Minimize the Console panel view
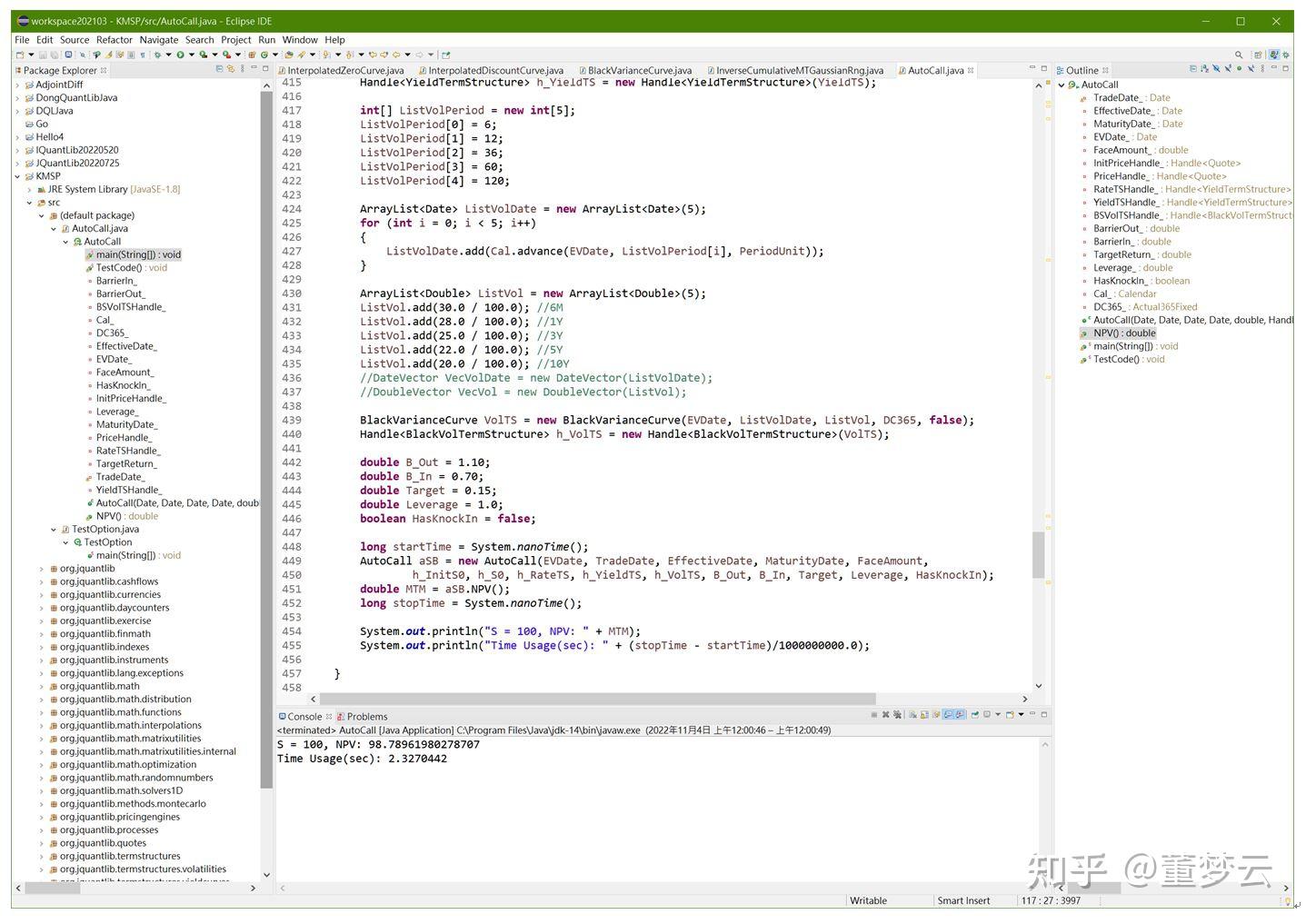The width and height of the screenshot is (1306, 924). 1032,715
